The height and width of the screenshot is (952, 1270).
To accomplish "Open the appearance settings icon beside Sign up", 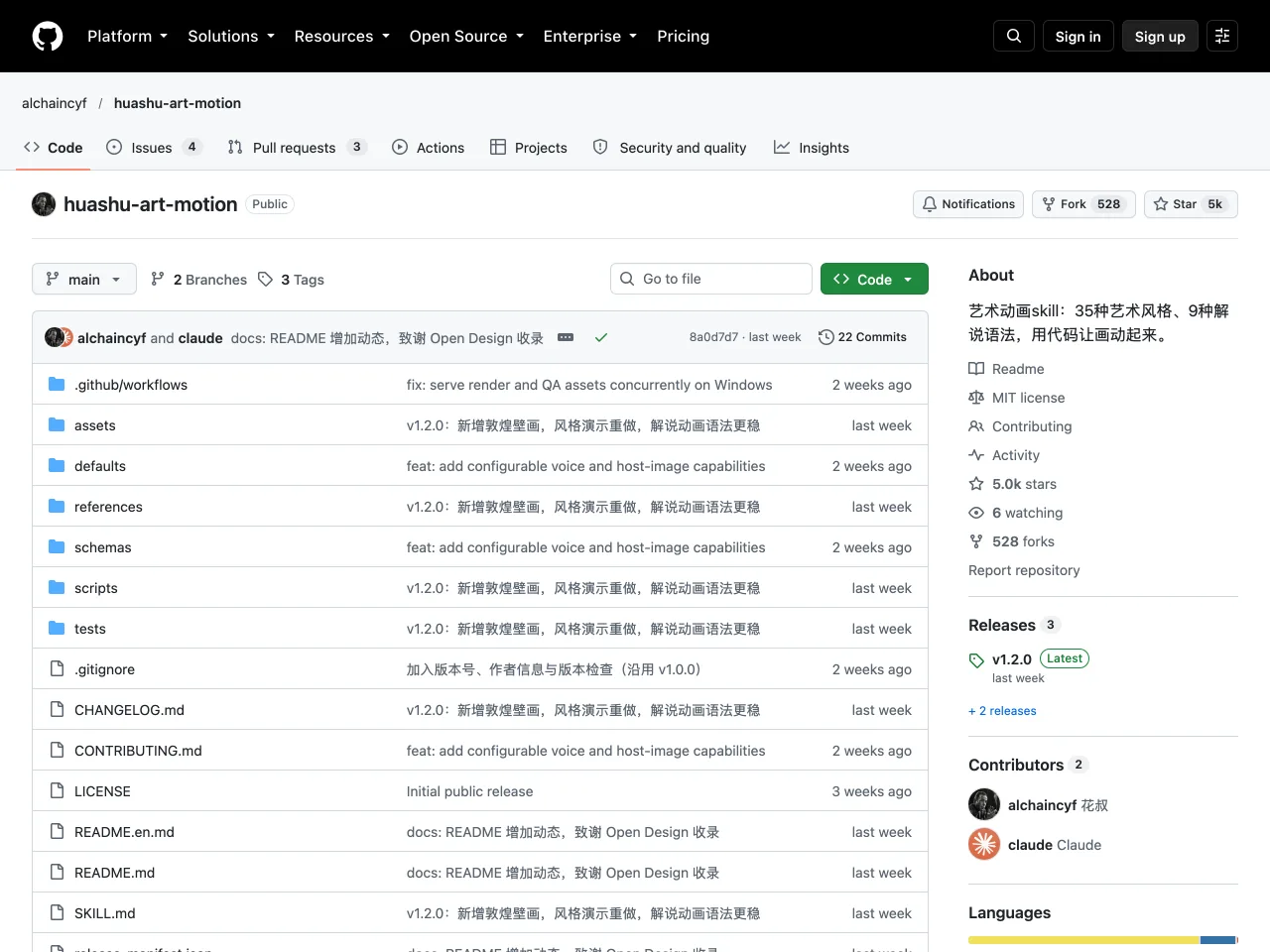I will pos(1222,36).
